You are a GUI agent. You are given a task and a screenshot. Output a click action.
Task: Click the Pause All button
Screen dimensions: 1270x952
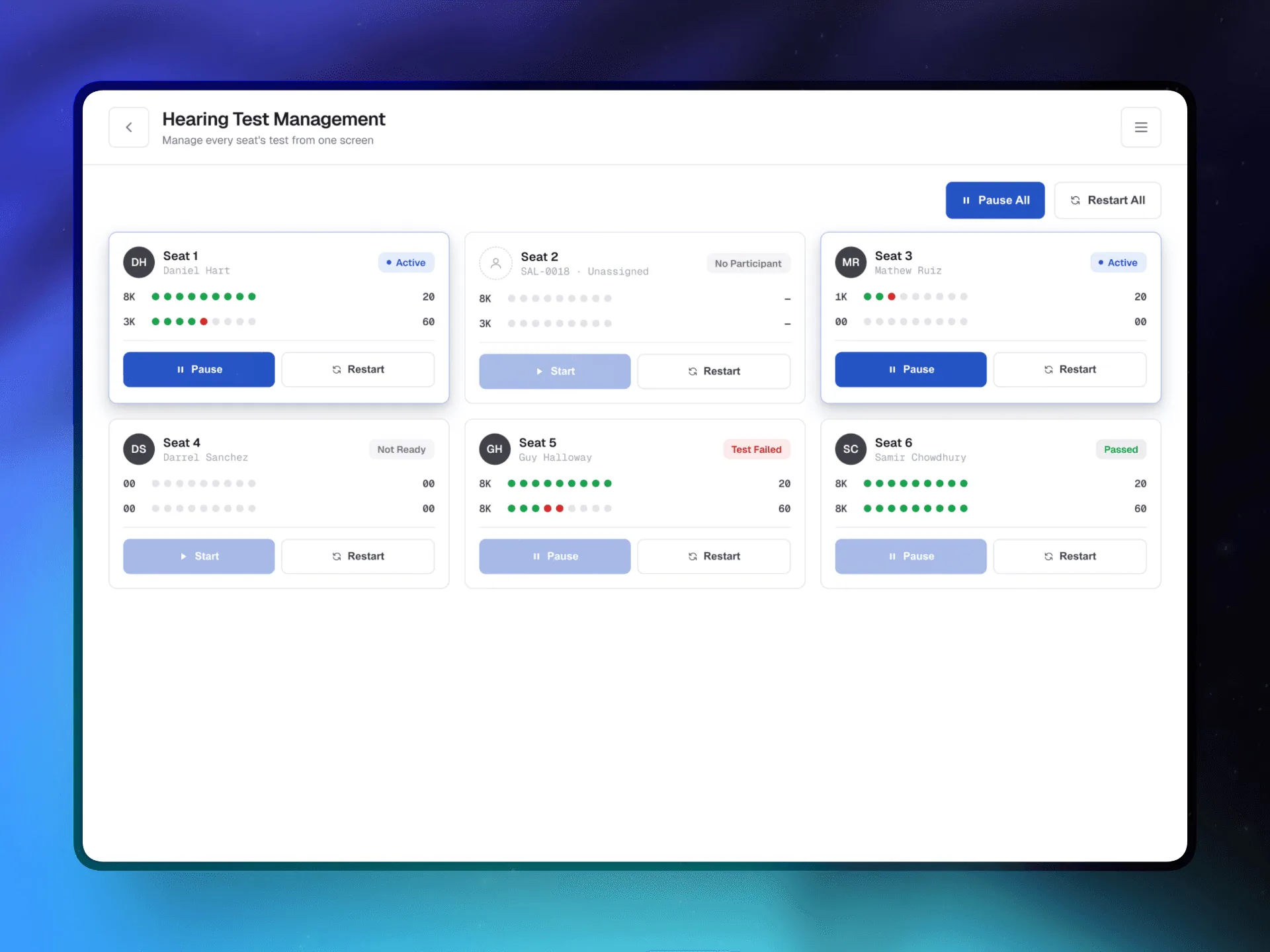click(995, 200)
